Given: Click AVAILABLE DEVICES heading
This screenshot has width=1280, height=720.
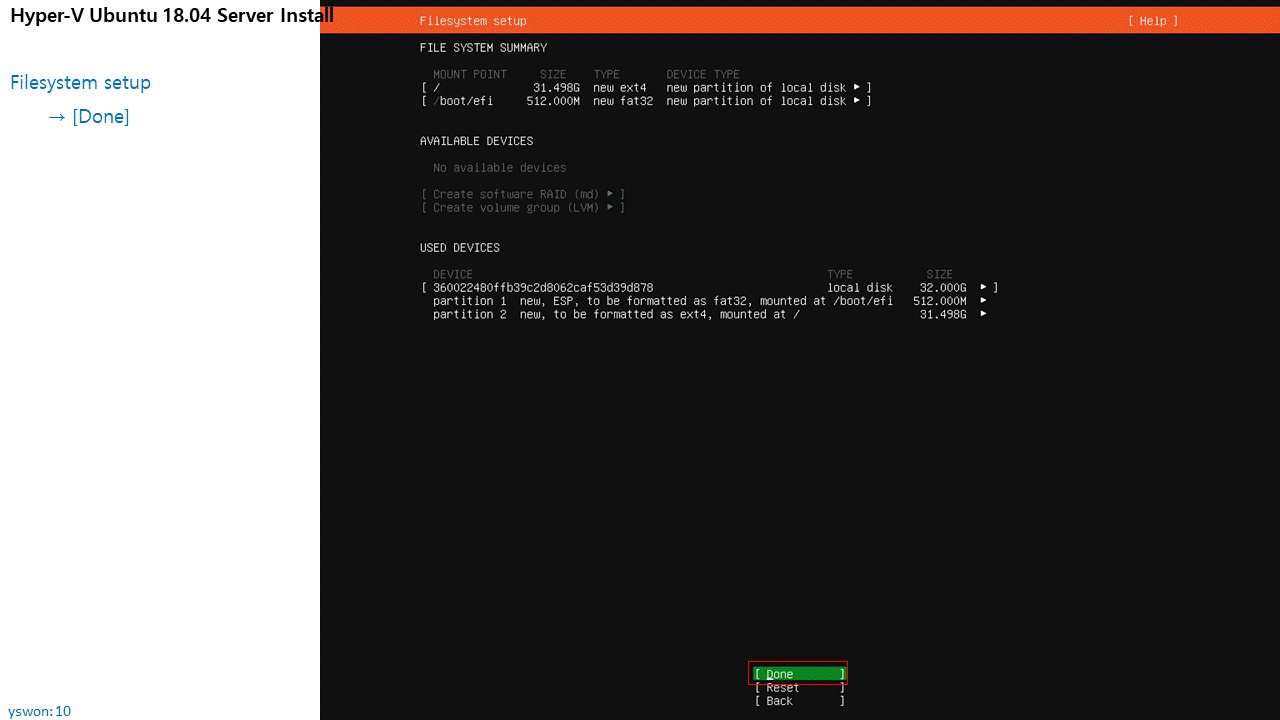Looking at the screenshot, I should pyautogui.click(x=476, y=141).
